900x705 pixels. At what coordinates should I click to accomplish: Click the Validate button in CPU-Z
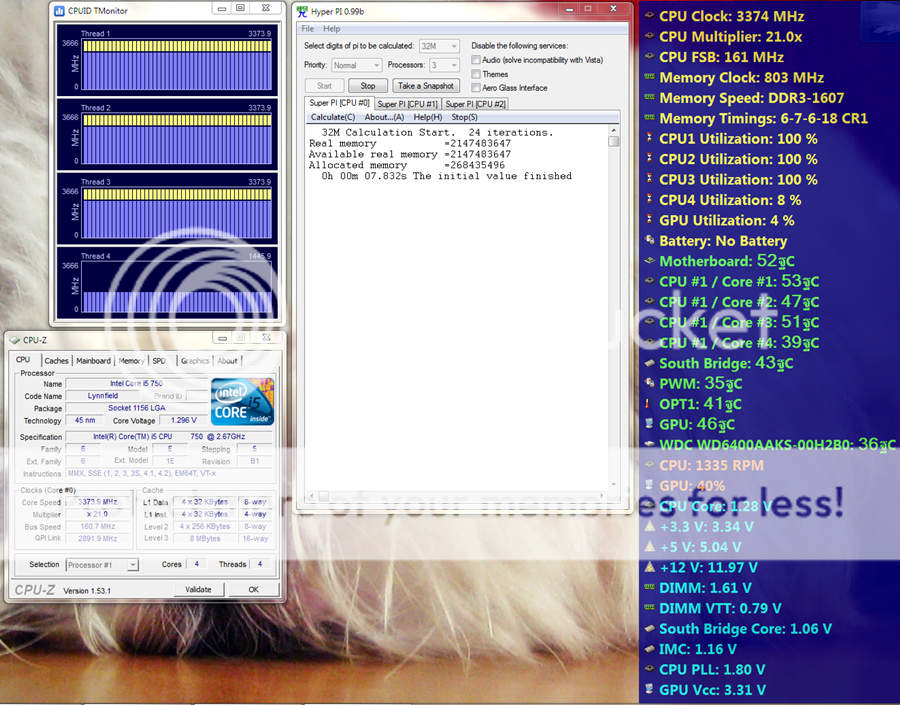pyautogui.click(x=198, y=589)
